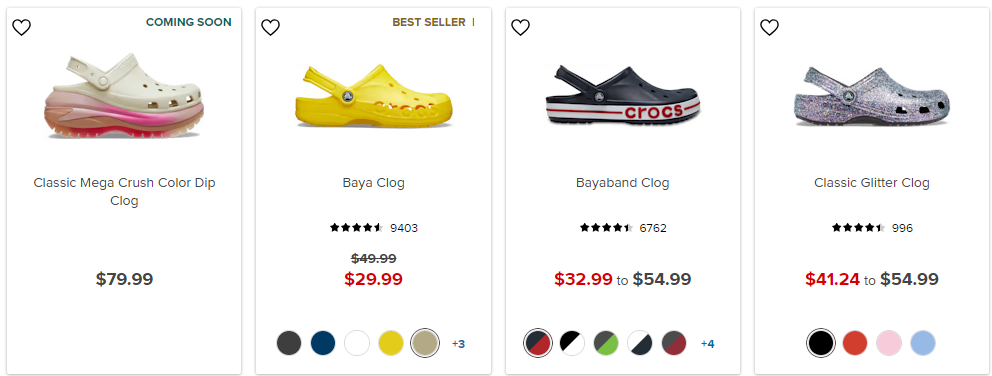This screenshot has width=992, height=376.
Task: Expand the +4 Bayaband Clog colors
Action: point(707,344)
